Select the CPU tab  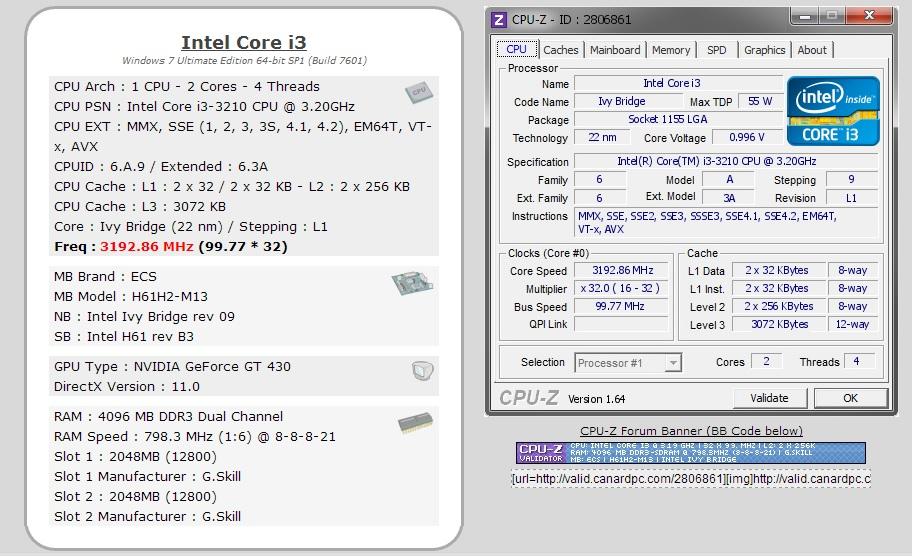point(516,49)
